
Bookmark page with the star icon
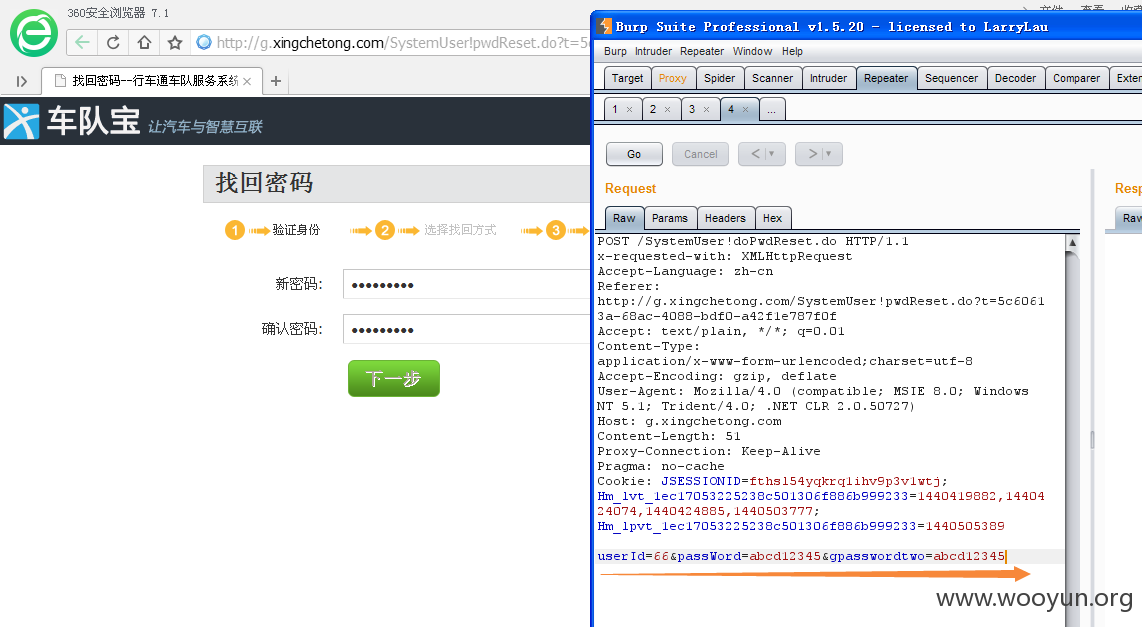tap(175, 42)
